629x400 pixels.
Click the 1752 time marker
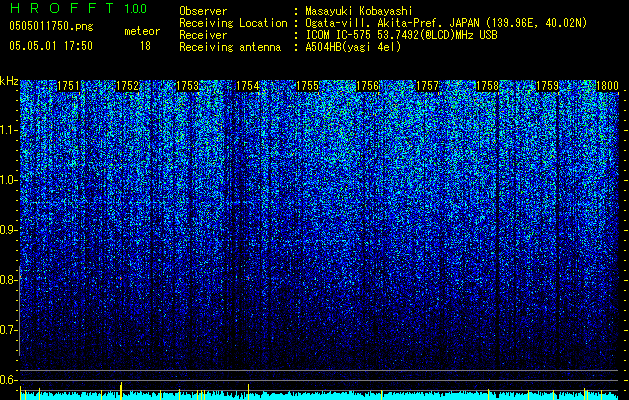tap(128, 86)
